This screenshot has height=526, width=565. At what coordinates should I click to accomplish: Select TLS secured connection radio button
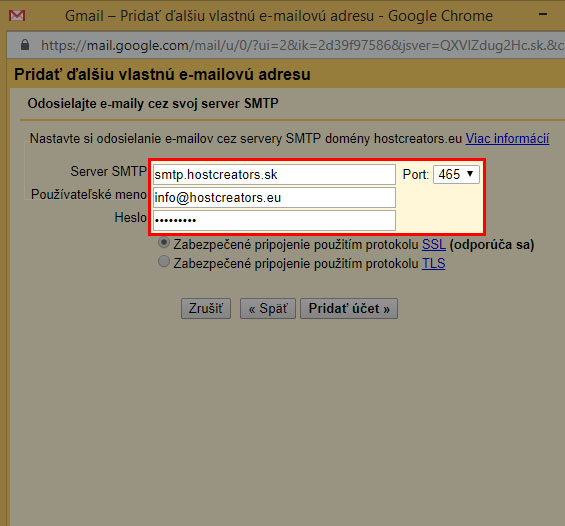coord(164,261)
